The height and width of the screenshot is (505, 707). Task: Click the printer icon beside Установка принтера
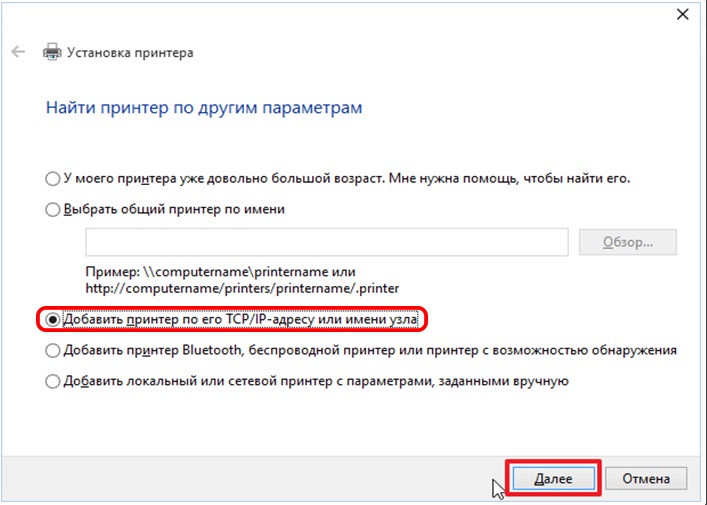click(x=51, y=52)
